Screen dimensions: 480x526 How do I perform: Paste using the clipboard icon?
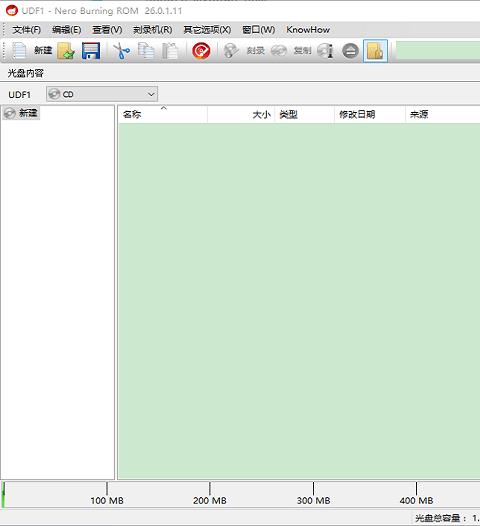pyautogui.click(x=170, y=51)
